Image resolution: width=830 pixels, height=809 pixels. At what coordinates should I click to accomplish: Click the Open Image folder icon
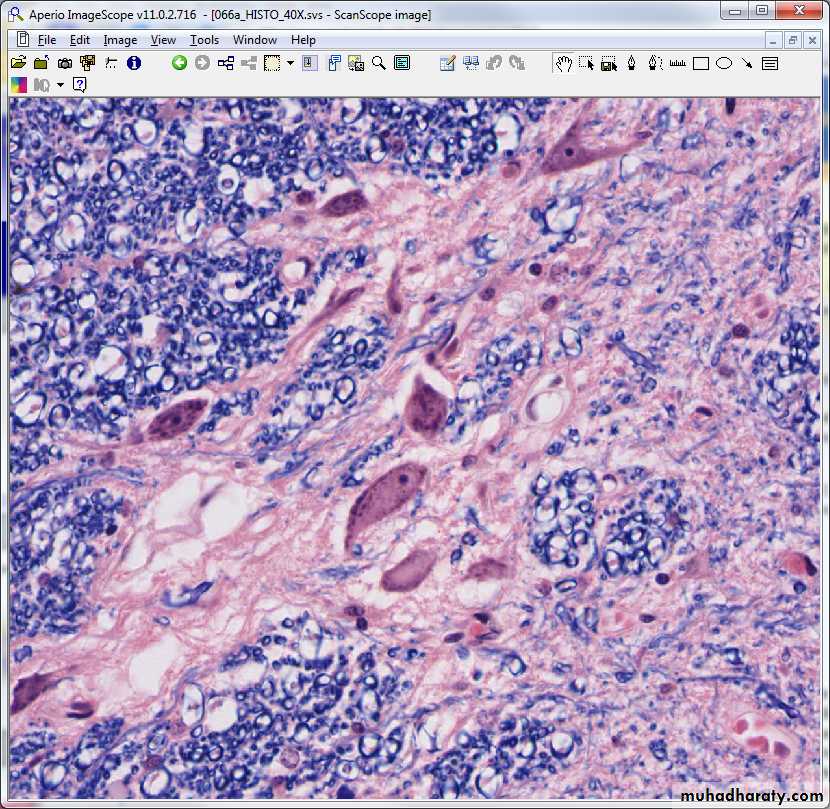(x=19, y=63)
